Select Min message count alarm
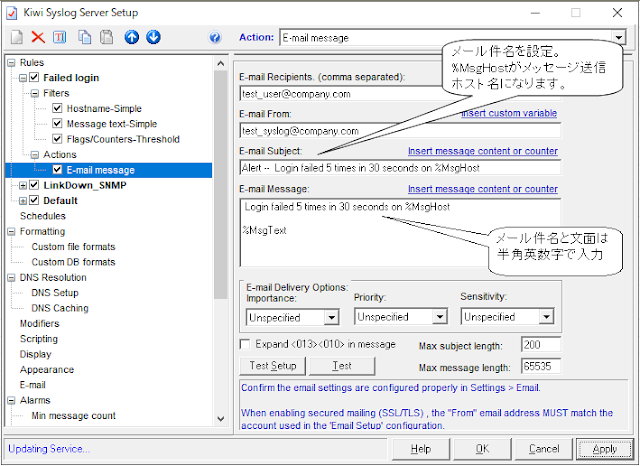640x466 pixels. point(73,415)
